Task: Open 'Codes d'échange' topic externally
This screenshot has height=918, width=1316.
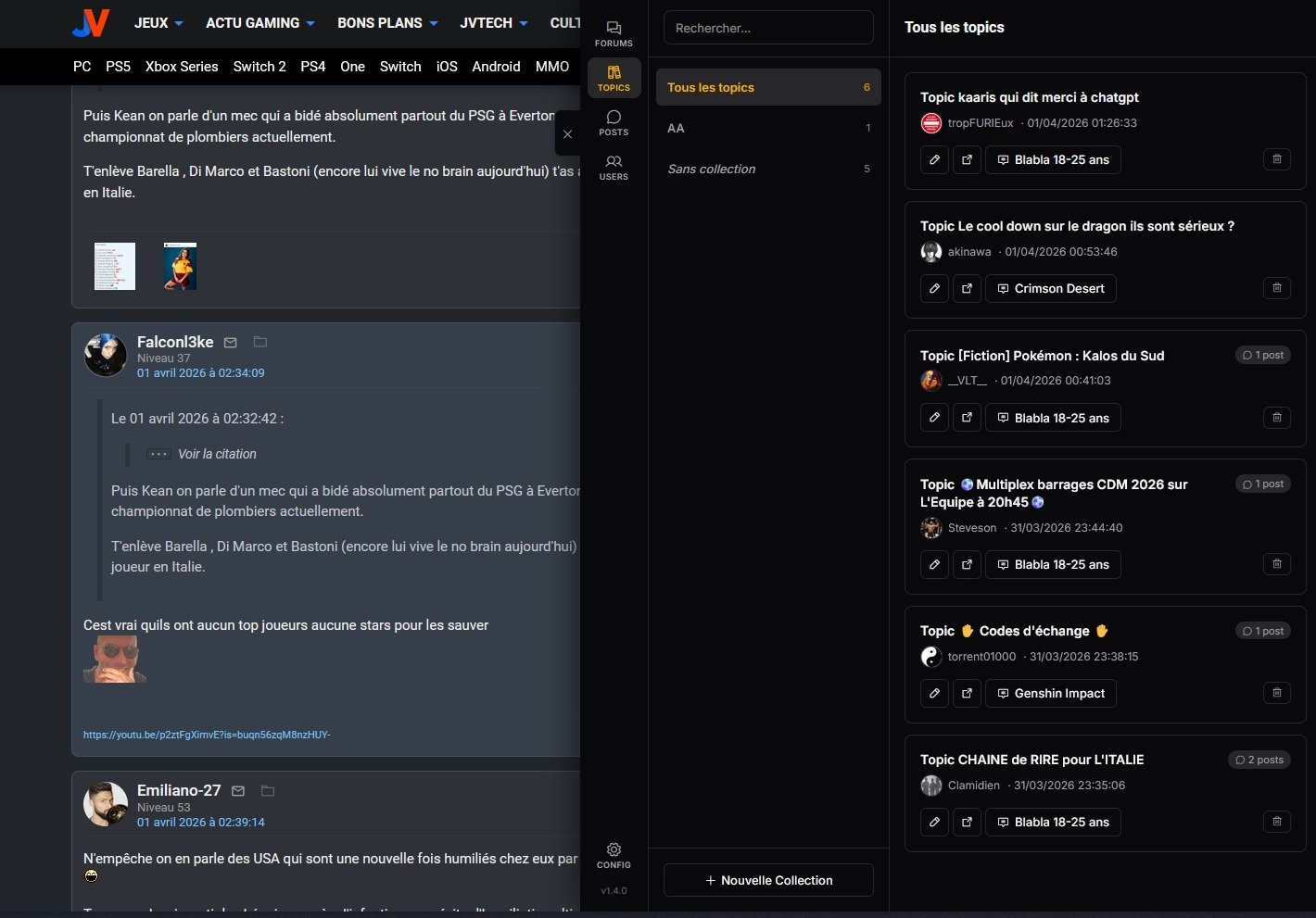Action: (x=967, y=693)
